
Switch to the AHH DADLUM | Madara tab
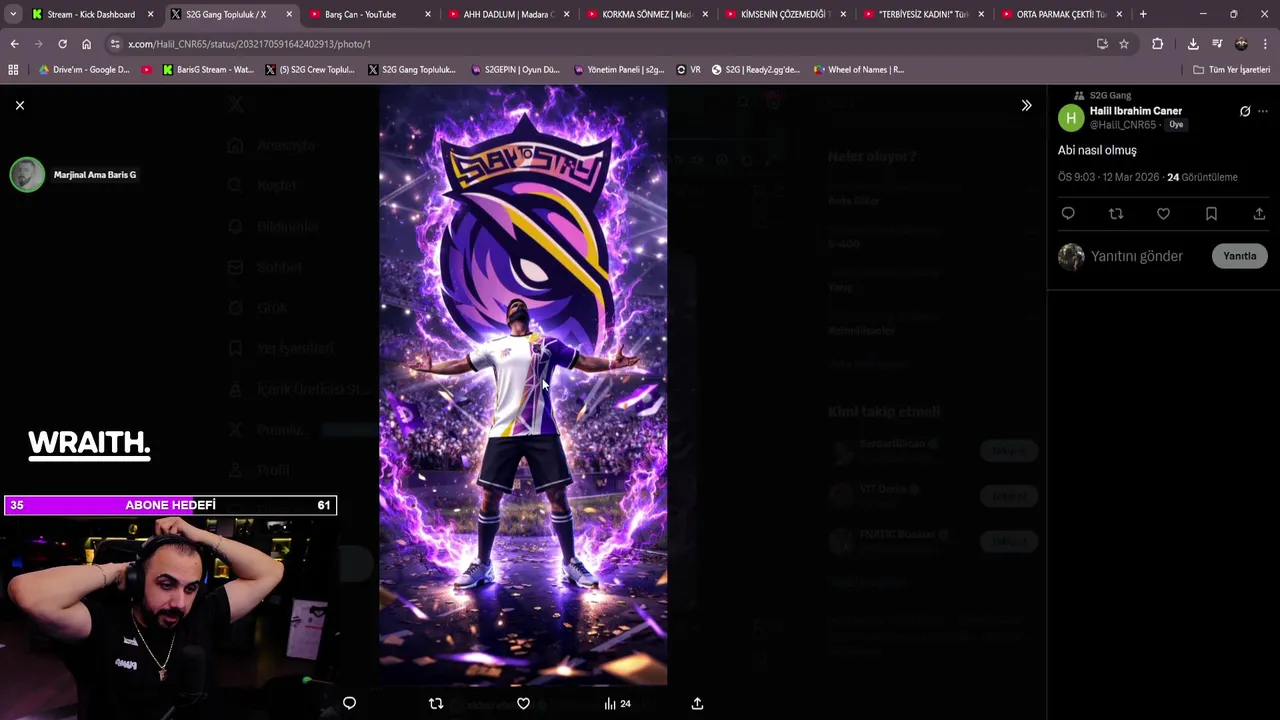(x=508, y=14)
